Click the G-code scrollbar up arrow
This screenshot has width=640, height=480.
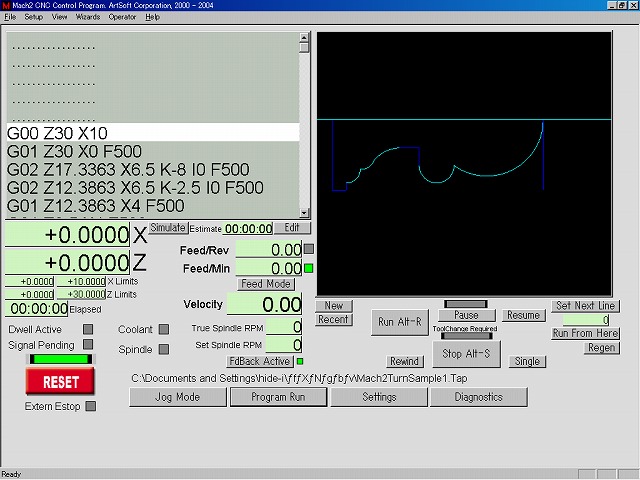click(304, 37)
